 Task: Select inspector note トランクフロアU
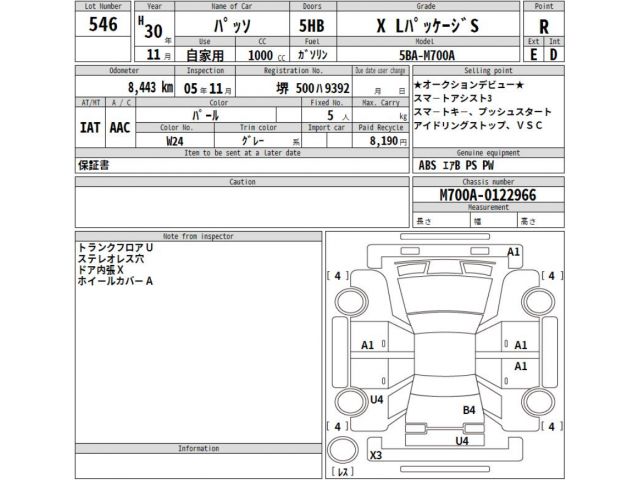pyautogui.click(x=115, y=247)
